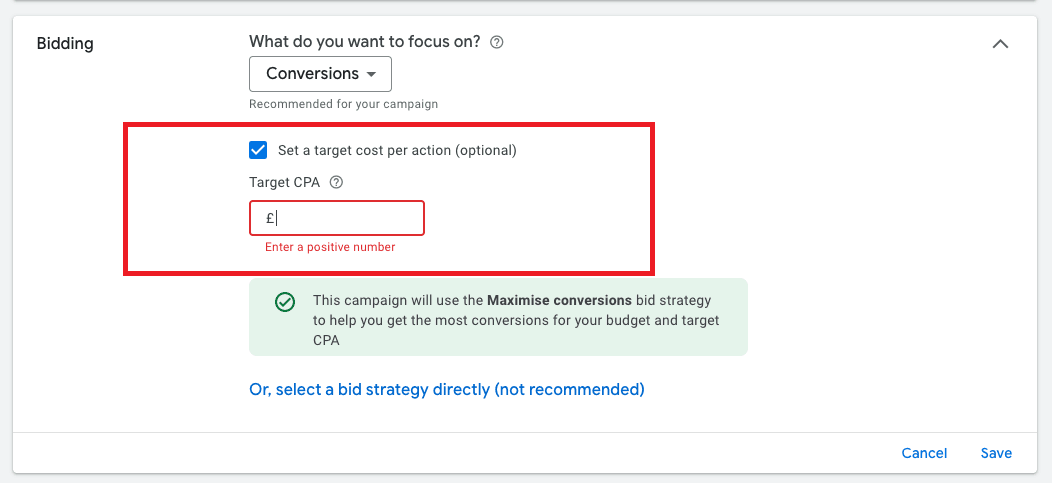Open help icon beside focus question
The image size is (1052, 483).
497,42
